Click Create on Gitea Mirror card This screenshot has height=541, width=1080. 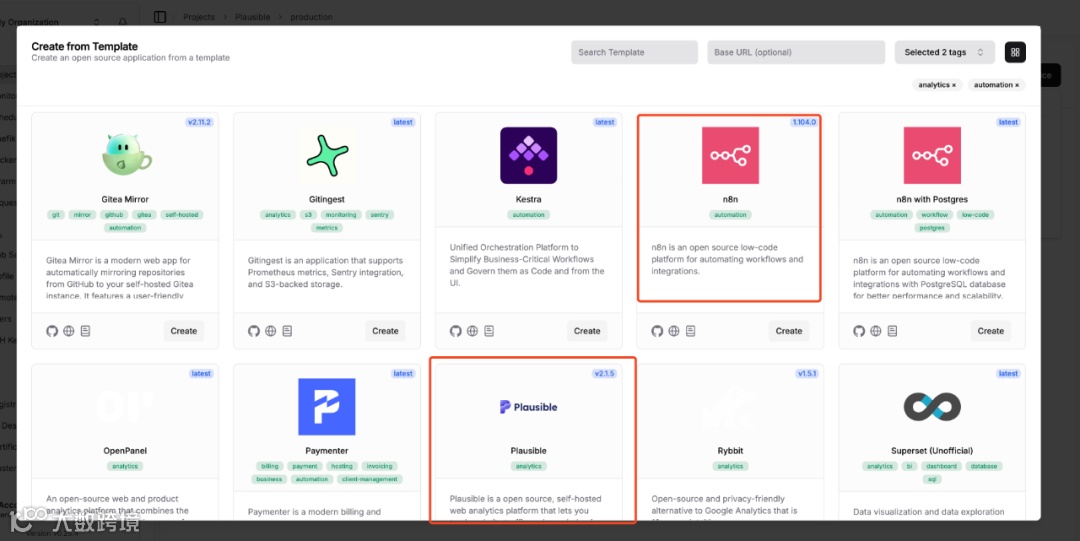pyautogui.click(x=184, y=331)
